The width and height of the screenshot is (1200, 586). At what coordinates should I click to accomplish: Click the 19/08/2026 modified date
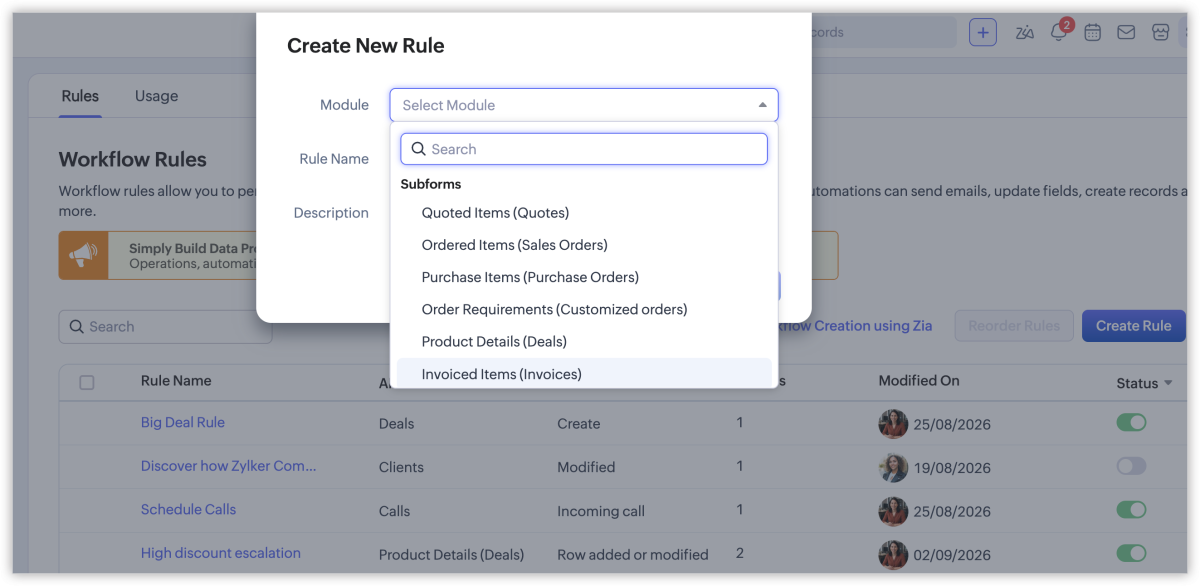pyautogui.click(x=951, y=467)
